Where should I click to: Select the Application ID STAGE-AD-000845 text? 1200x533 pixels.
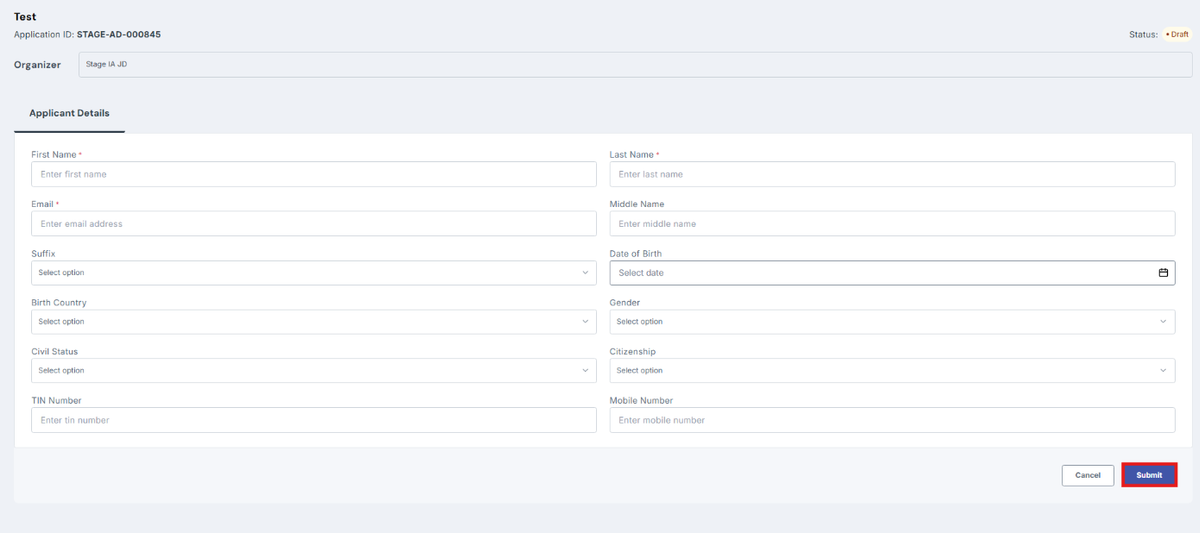87,34
